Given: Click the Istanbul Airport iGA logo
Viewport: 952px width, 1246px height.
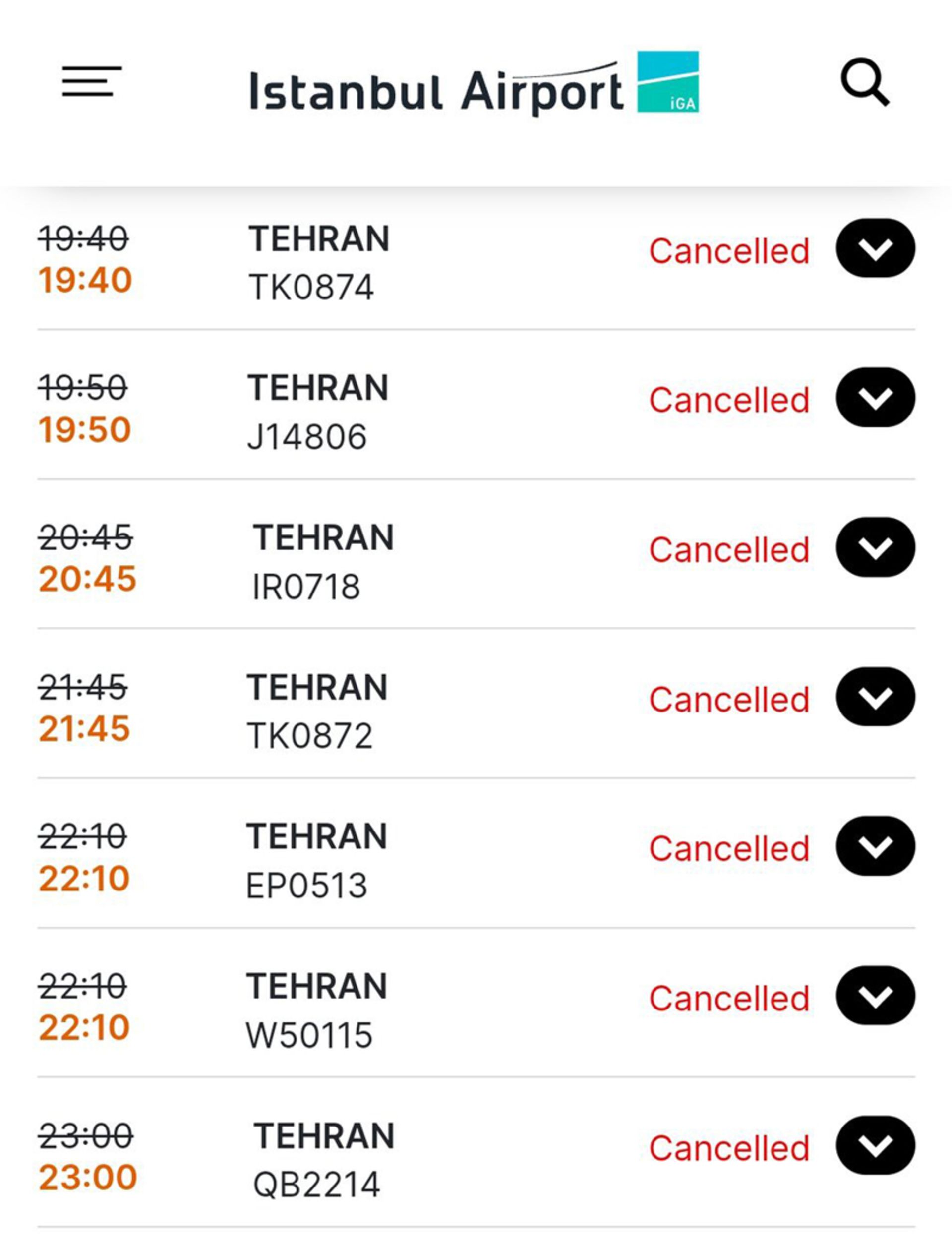Looking at the screenshot, I should [x=474, y=84].
